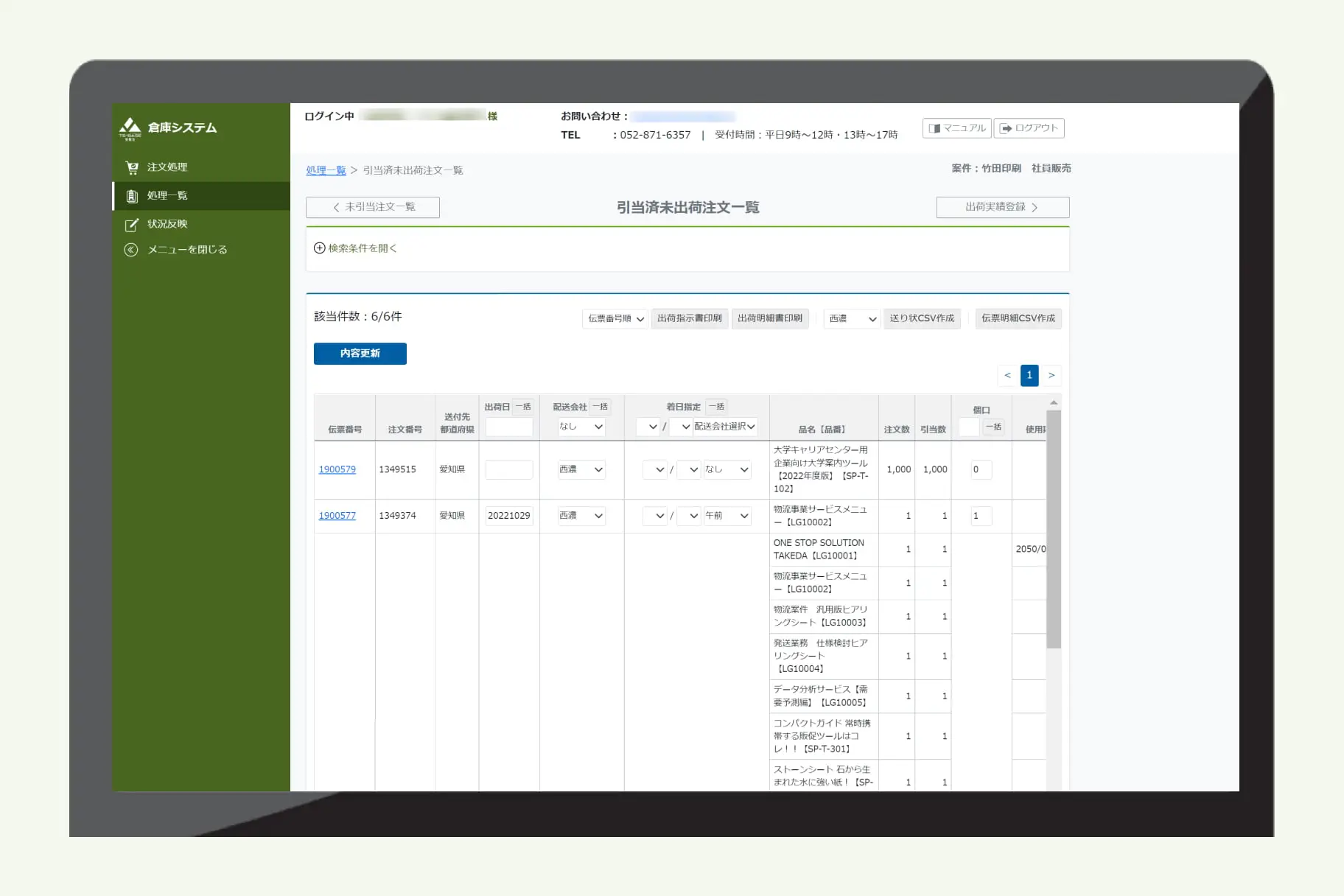Viewport: 1344px width, 896px height.
Task: Click 送り状CSV作成 button
Action: click(922, 318)
